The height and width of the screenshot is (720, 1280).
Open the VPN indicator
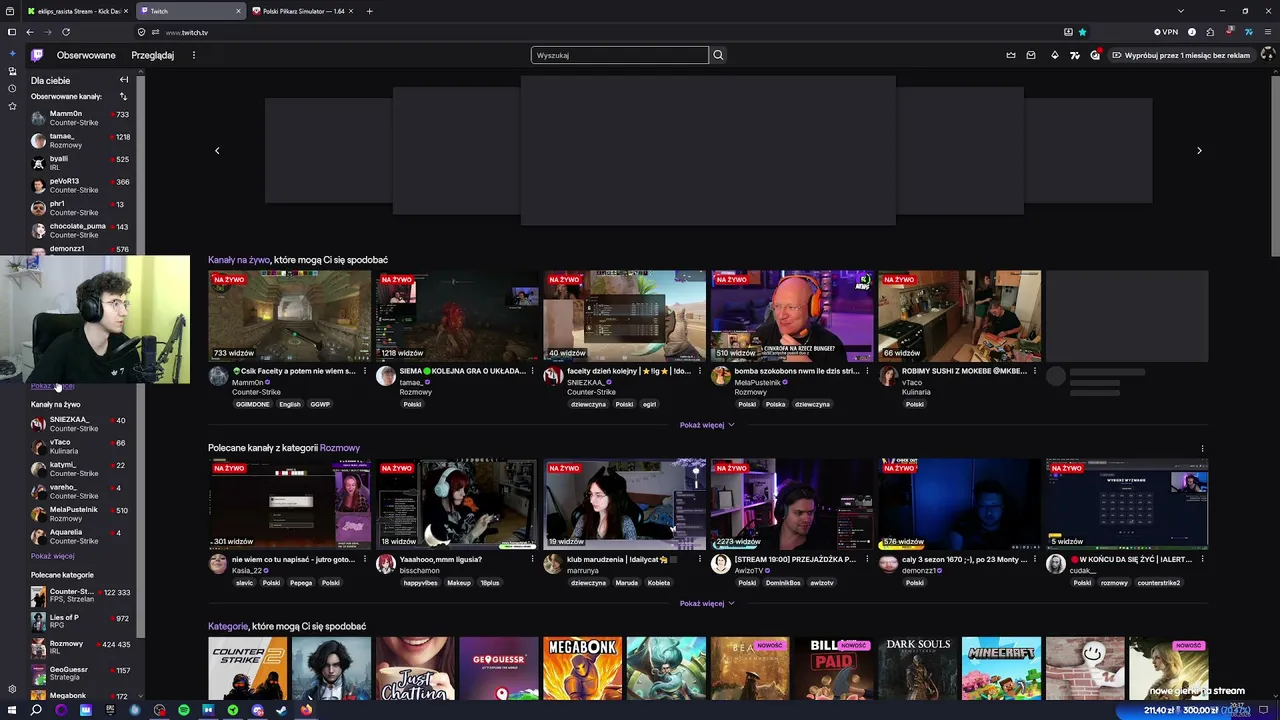(1166, 32)
